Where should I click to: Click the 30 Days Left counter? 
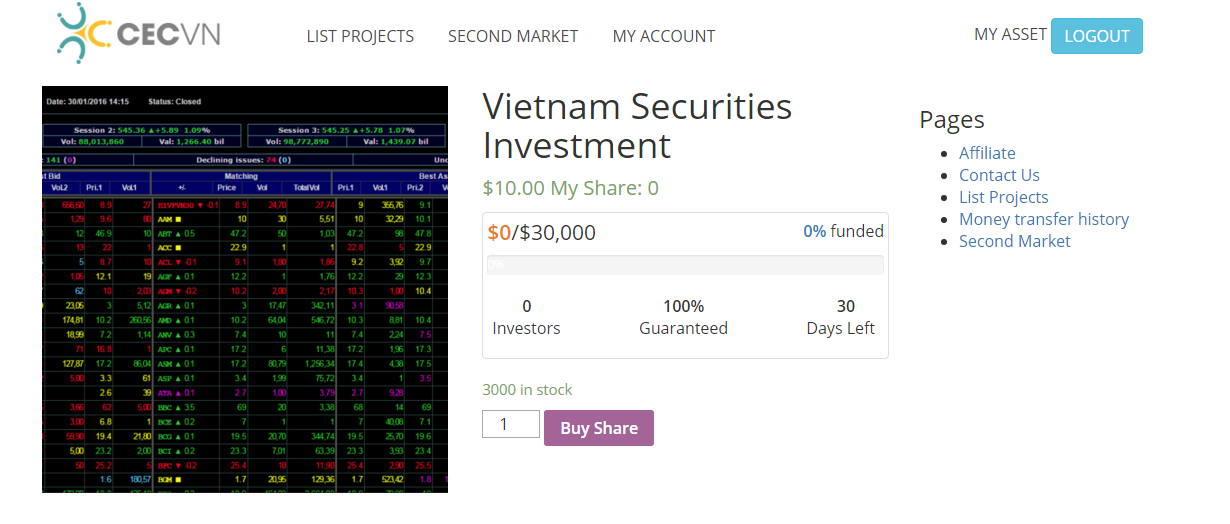pos(840,317)
